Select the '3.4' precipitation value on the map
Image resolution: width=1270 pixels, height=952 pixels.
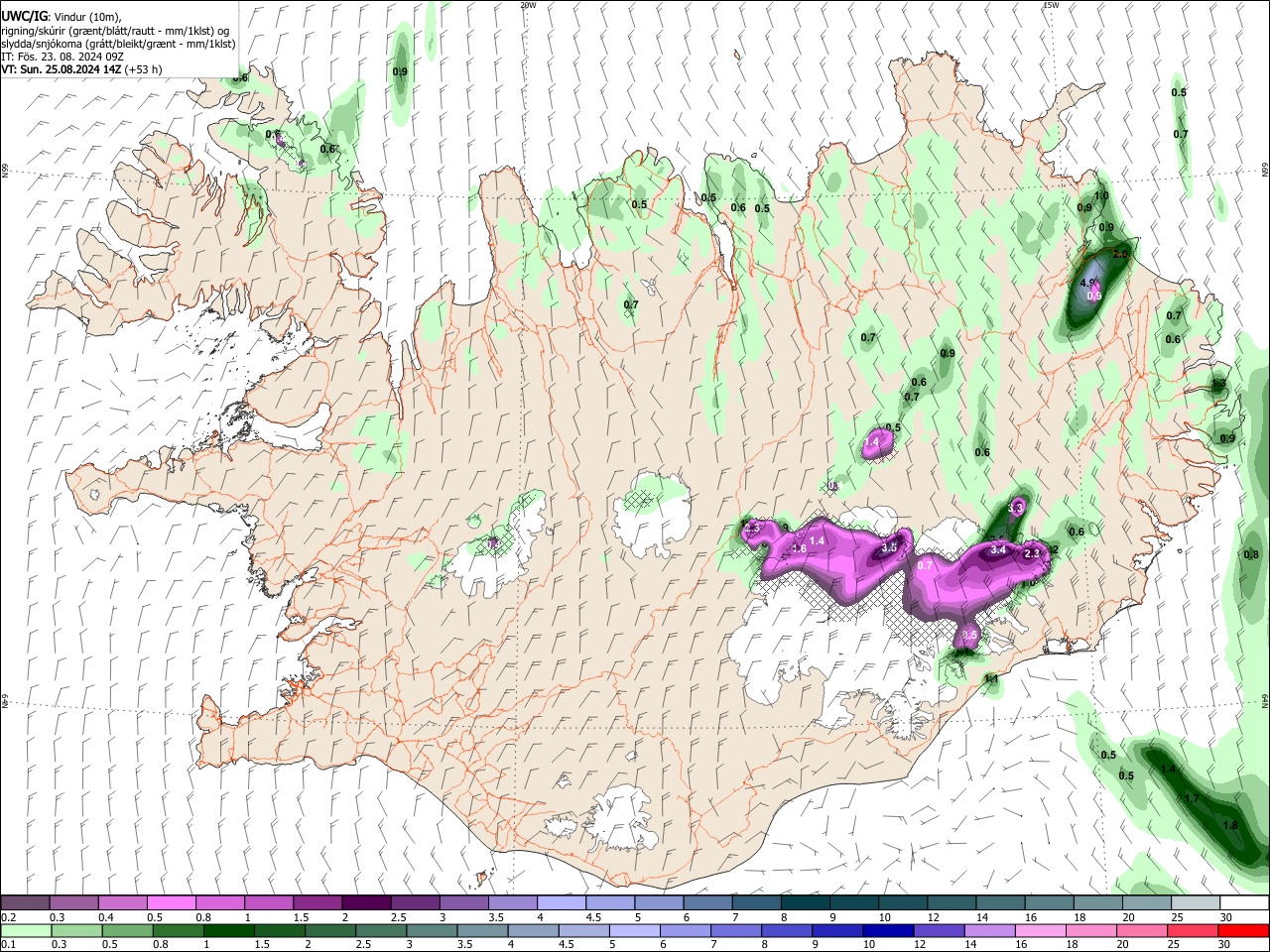[998, 549]
